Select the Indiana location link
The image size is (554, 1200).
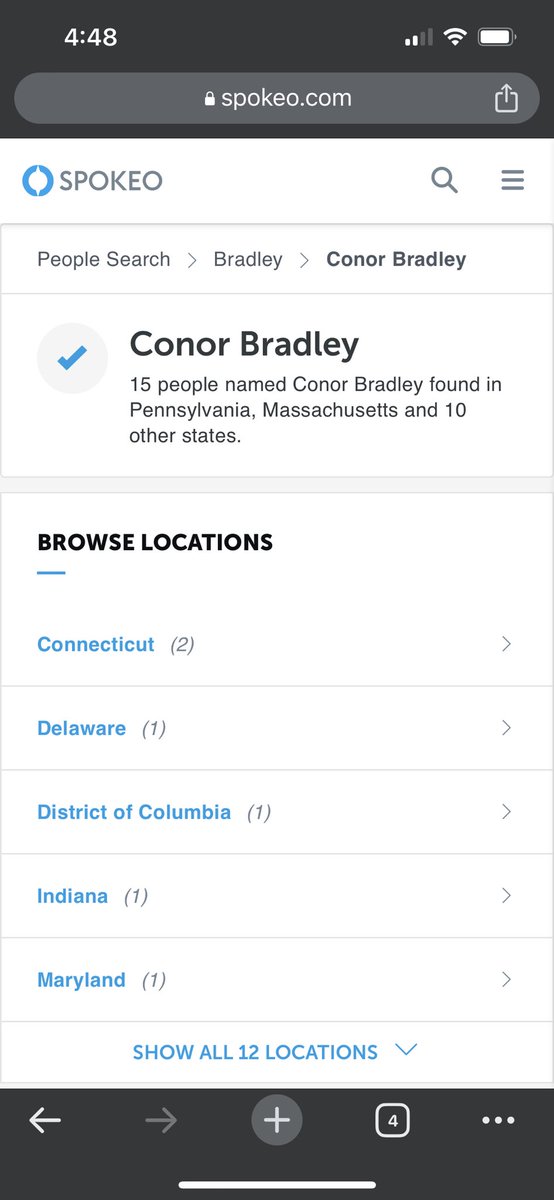(x=72, y=896)
